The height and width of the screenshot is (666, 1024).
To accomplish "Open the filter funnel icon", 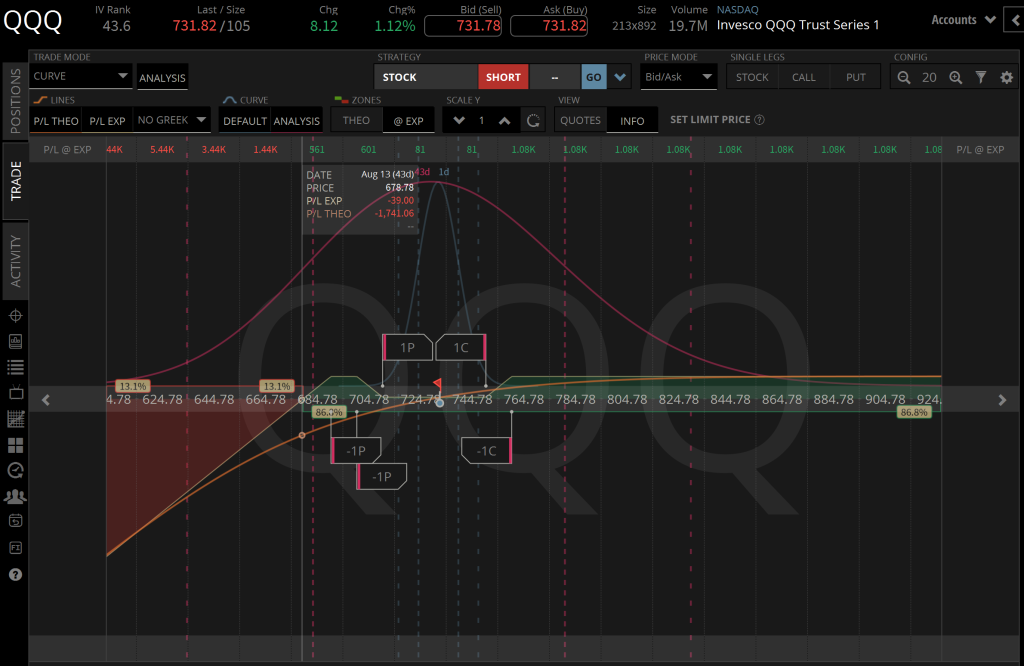I will pyautogui.click(x=981, y=78).
